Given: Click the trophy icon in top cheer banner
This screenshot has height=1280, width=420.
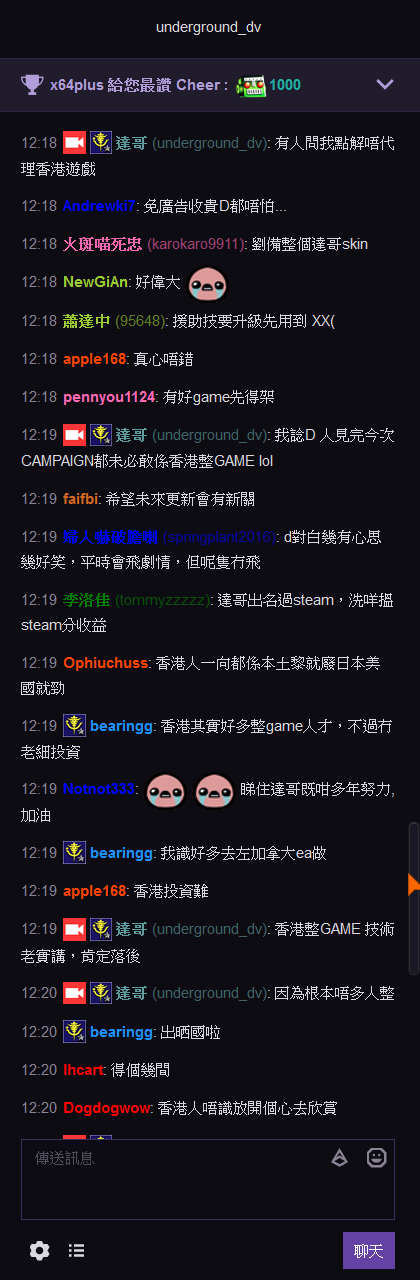Looking at the screenshot, I should coord(32,84).
